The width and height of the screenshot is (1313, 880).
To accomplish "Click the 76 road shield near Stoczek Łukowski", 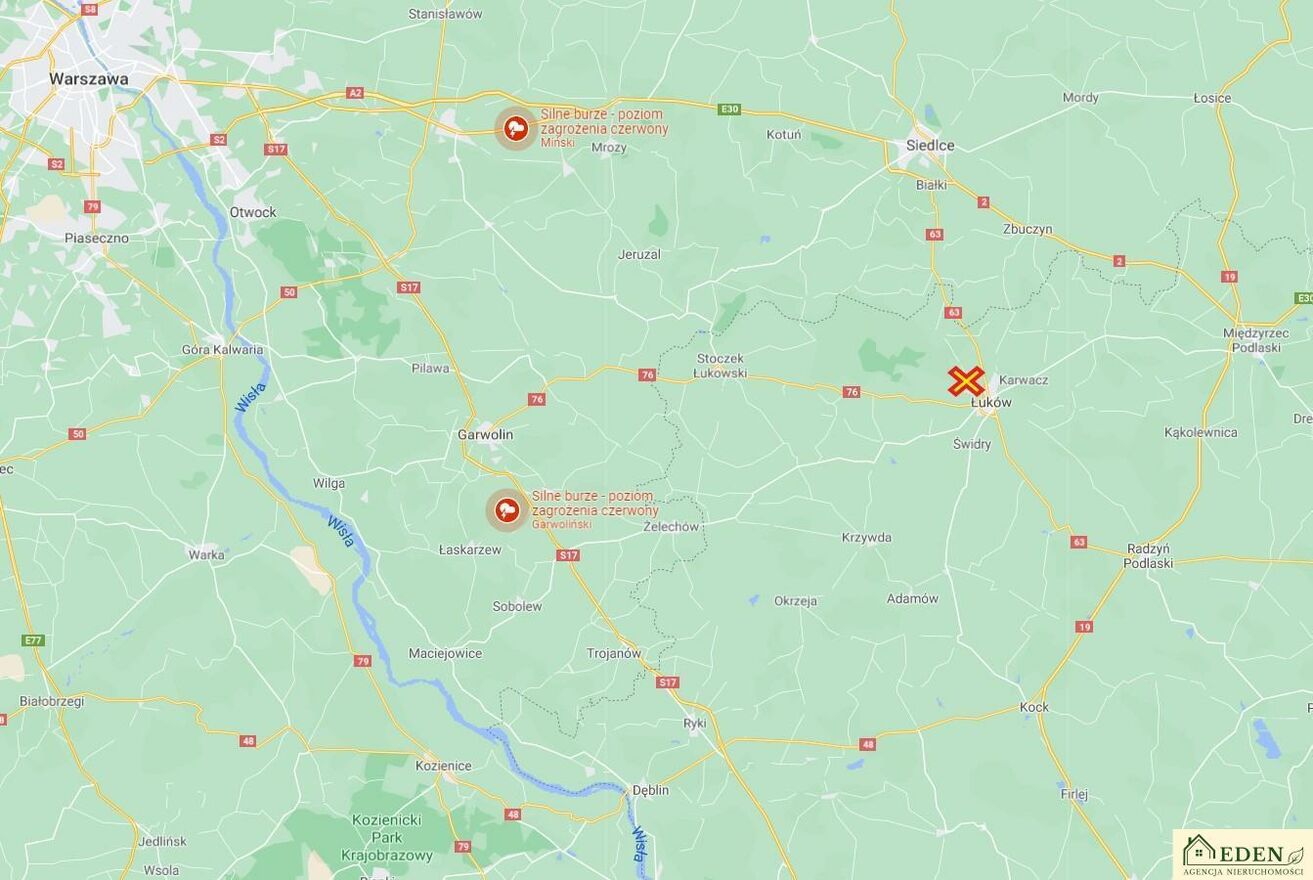I will (x=647, y=374).
